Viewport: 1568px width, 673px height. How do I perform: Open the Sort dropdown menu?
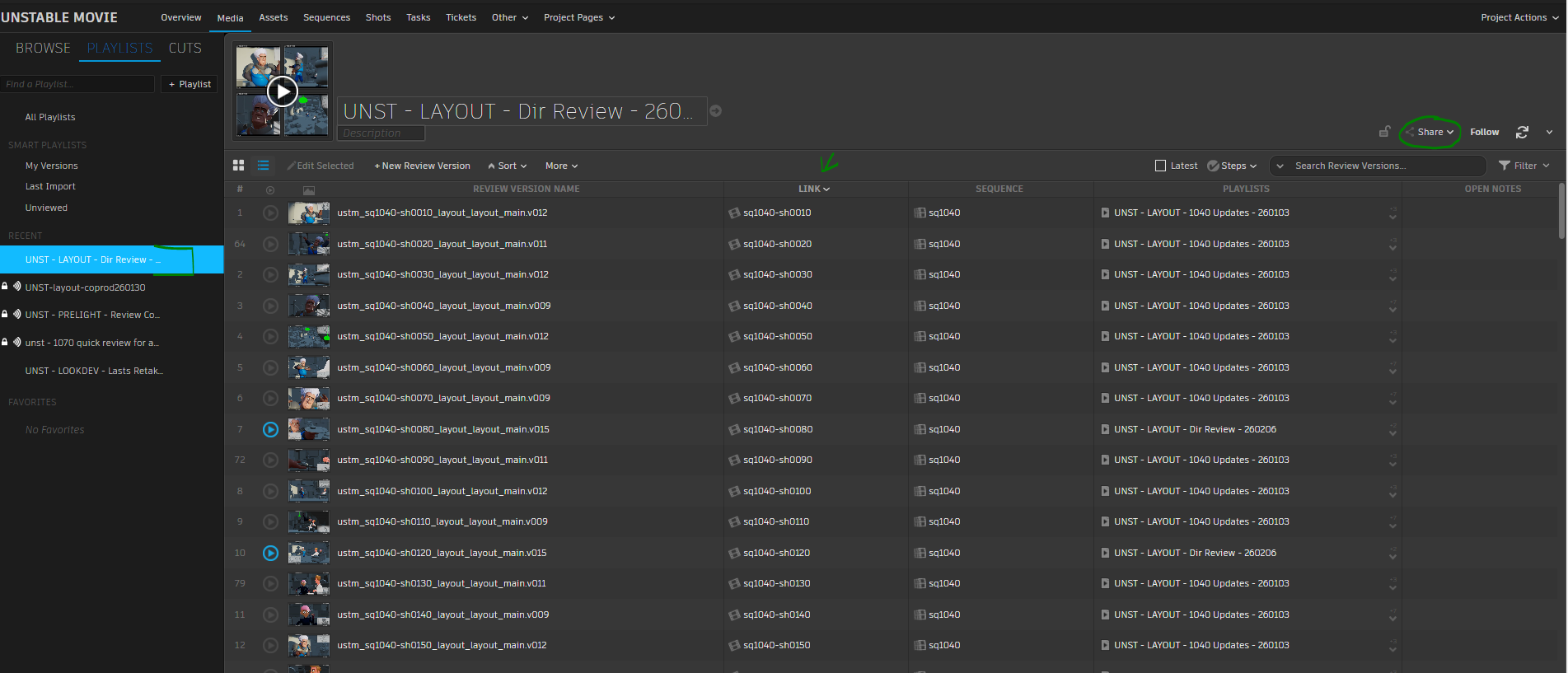(x=508, y=166)
